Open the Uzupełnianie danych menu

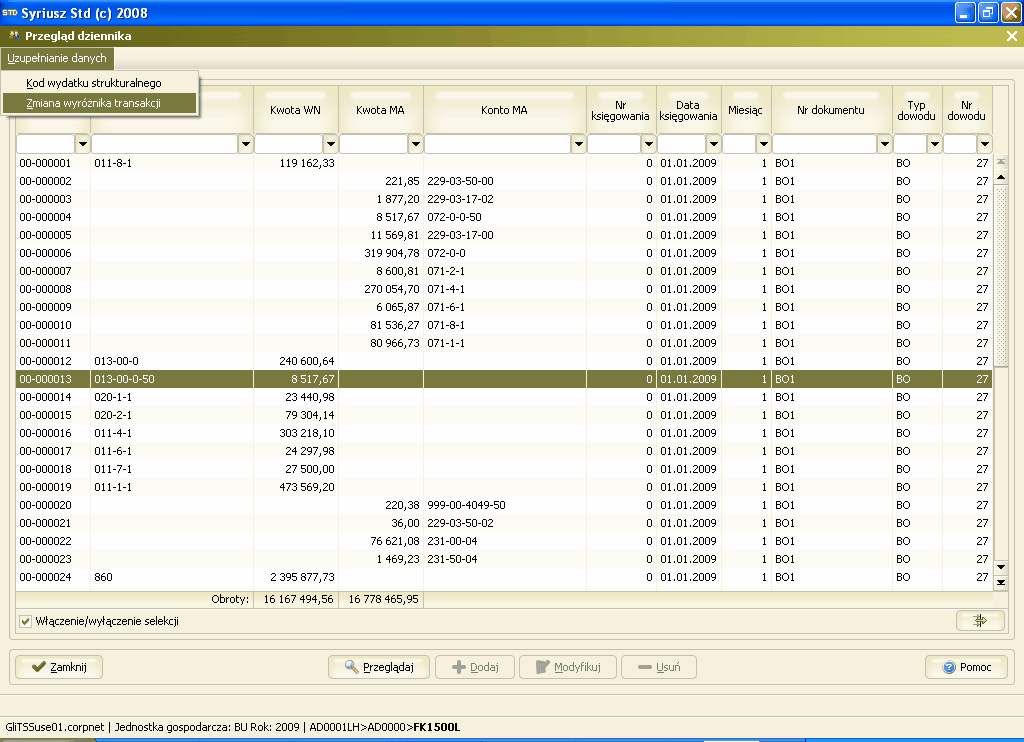point(57,58)
